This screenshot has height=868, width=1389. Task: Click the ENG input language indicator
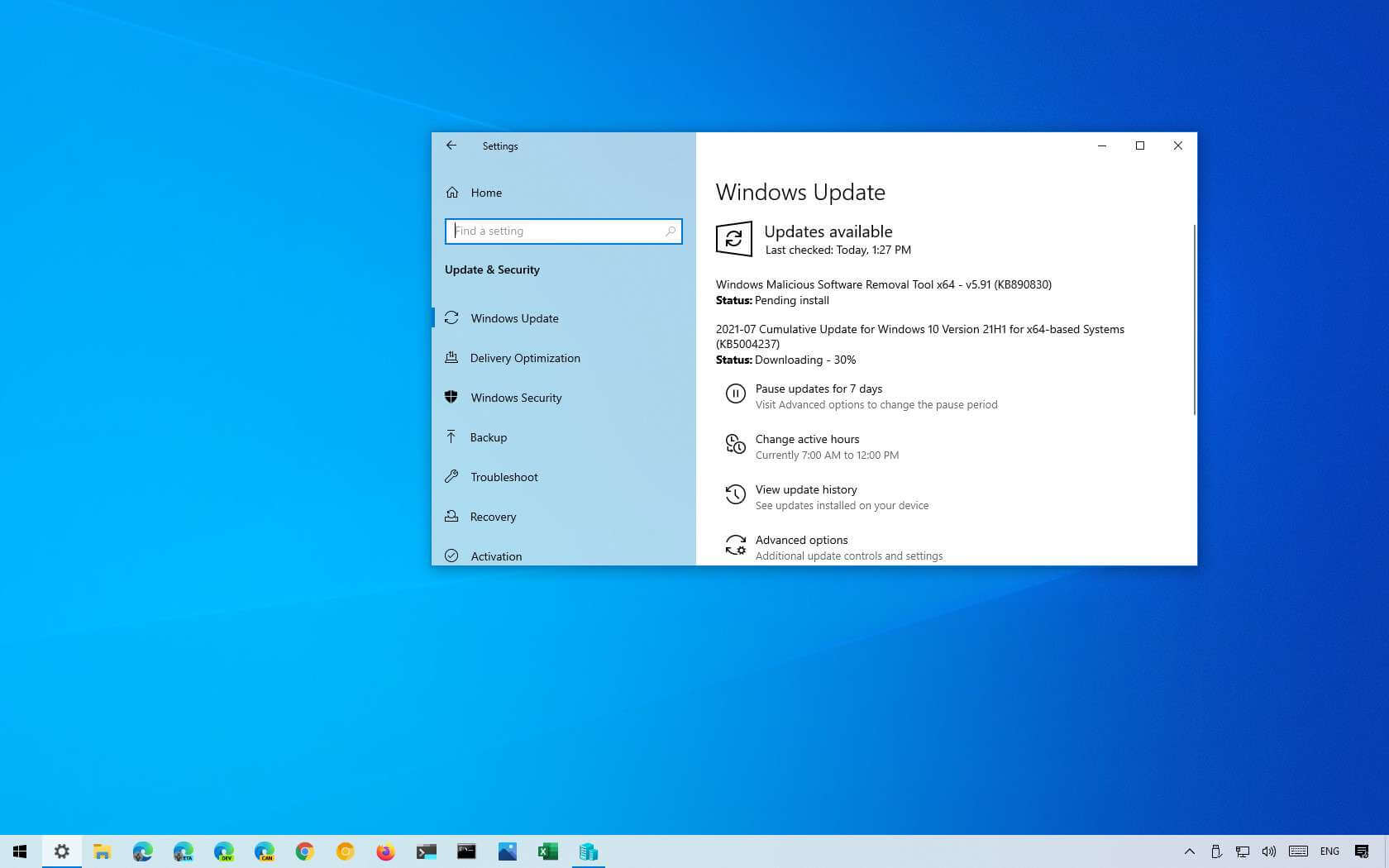pyautogui.click(x=1329, y=851)
